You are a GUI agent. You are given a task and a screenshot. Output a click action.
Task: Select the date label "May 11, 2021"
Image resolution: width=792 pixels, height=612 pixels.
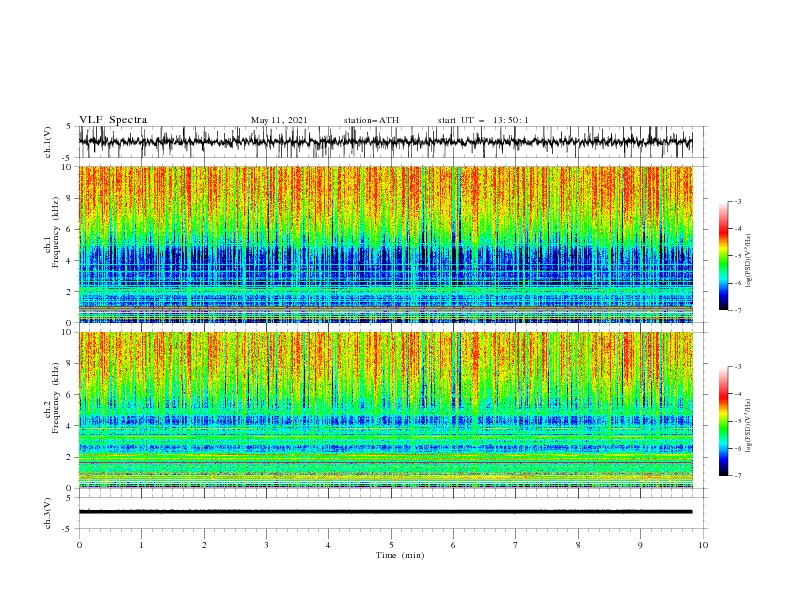(279, 120)
